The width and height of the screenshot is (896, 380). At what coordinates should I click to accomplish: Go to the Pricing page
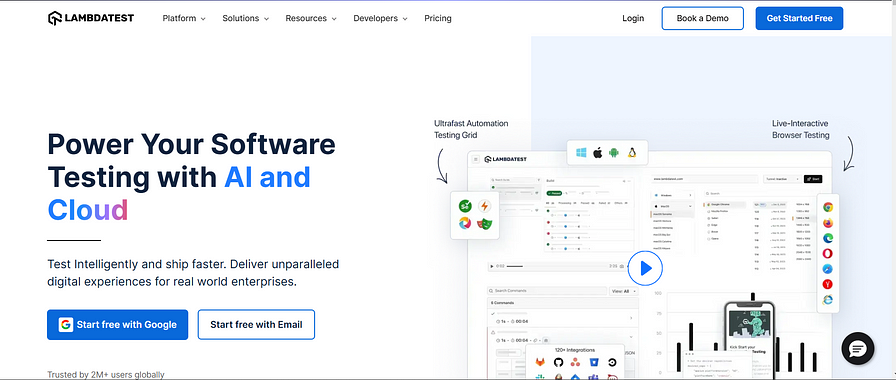(x=438, y=18)
